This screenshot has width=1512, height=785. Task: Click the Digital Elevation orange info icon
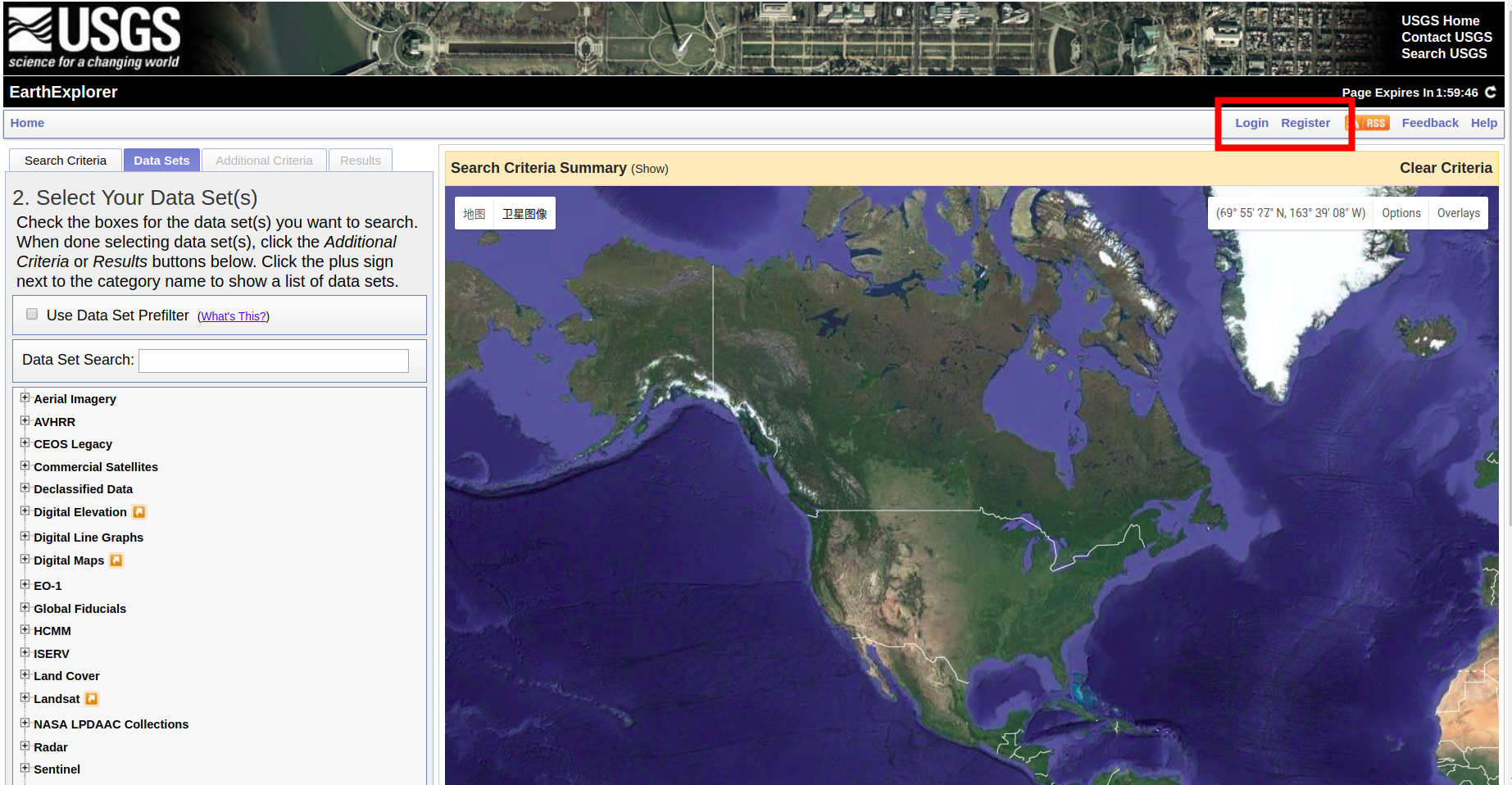(139, 512)
